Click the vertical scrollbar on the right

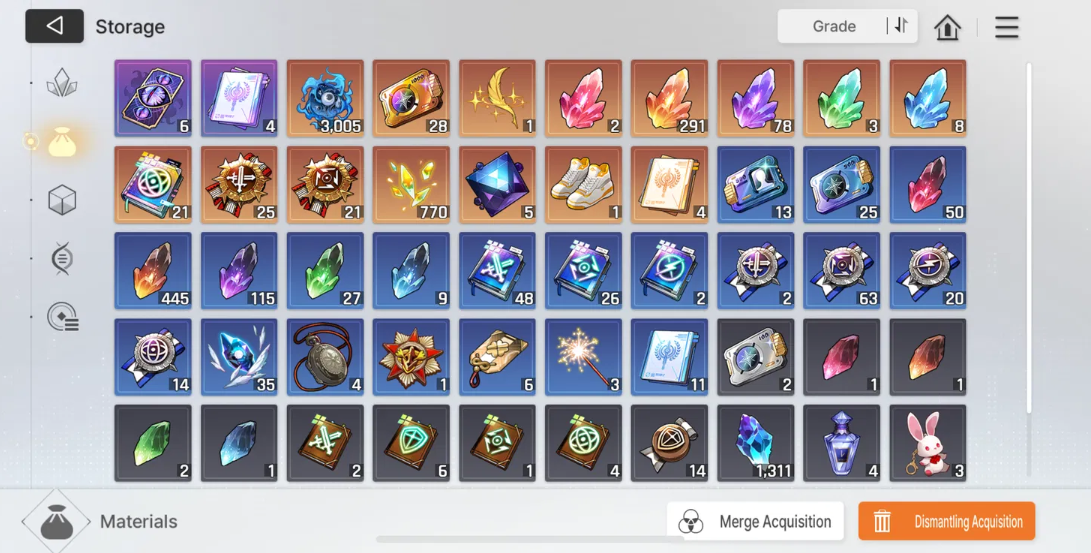pyautogui.click(x=1029, y=240)
